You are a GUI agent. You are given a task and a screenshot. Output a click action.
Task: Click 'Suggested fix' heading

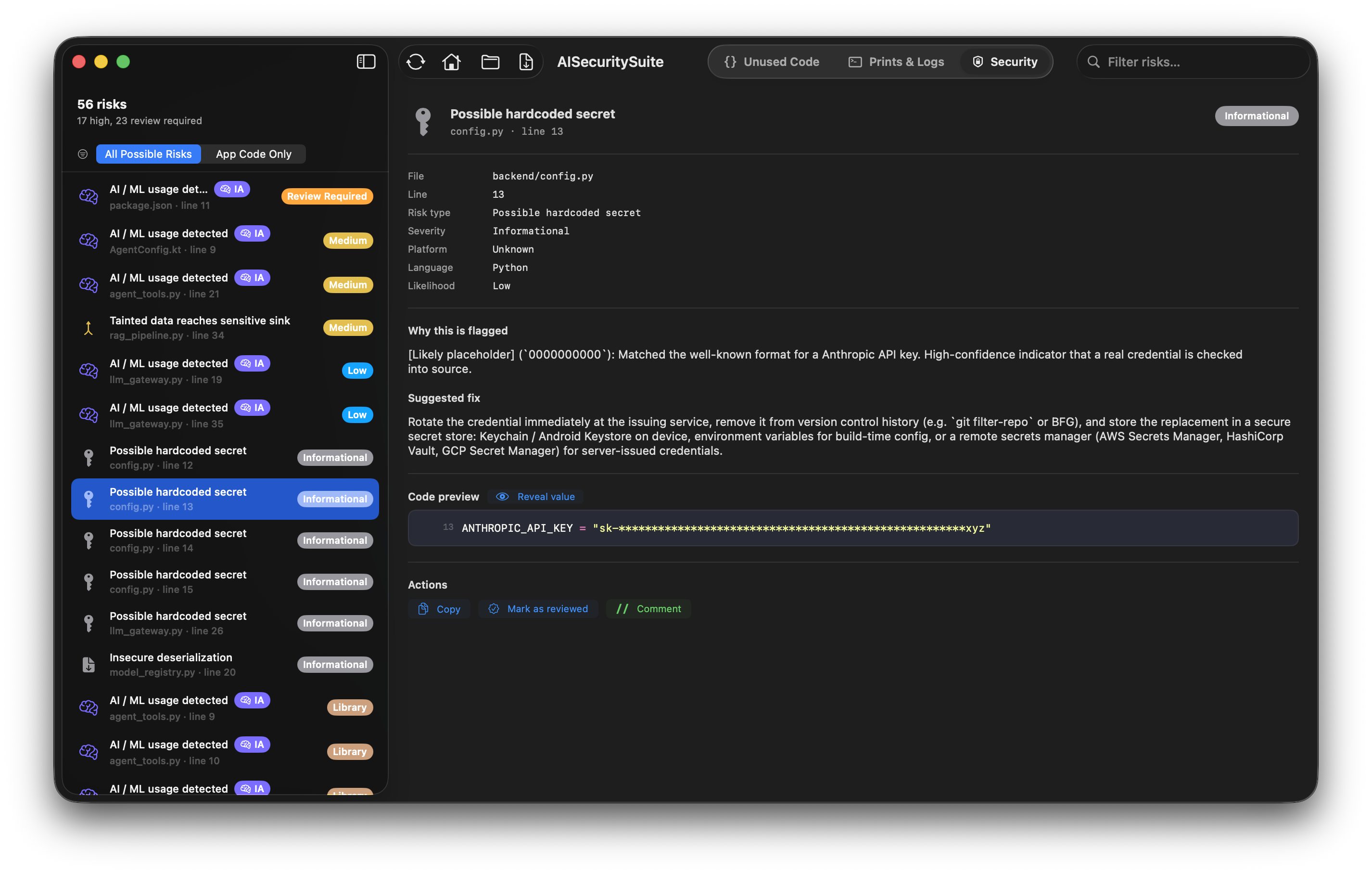(444, 398)
